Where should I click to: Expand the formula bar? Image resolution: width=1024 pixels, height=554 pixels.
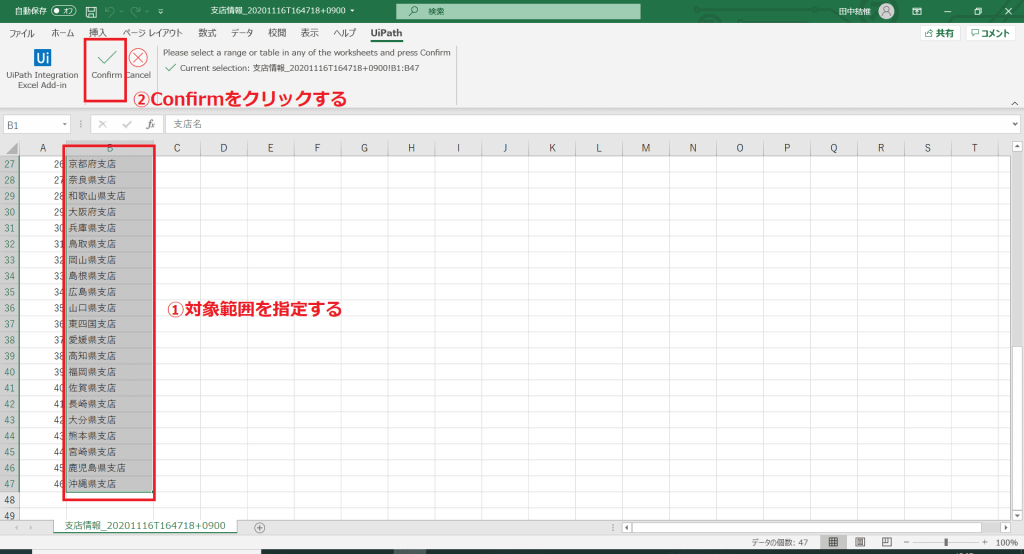click(1014, 125)
